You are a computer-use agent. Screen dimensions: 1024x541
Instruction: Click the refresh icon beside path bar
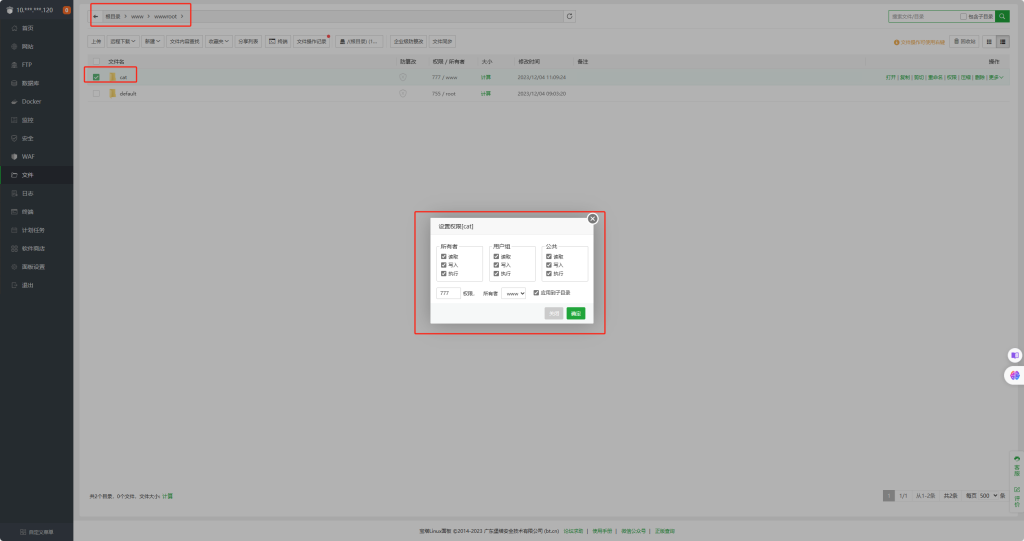click(569, 16)
